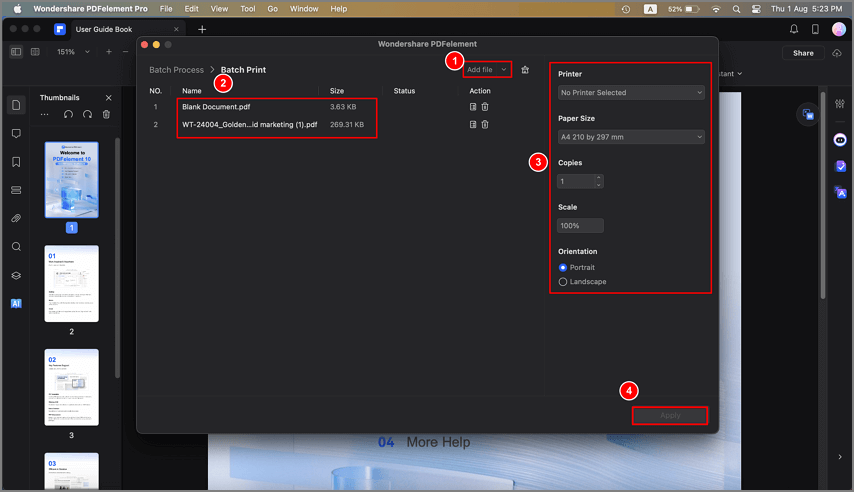Open the AI sidebar panel
854x492 pixels.
[16, 303]
